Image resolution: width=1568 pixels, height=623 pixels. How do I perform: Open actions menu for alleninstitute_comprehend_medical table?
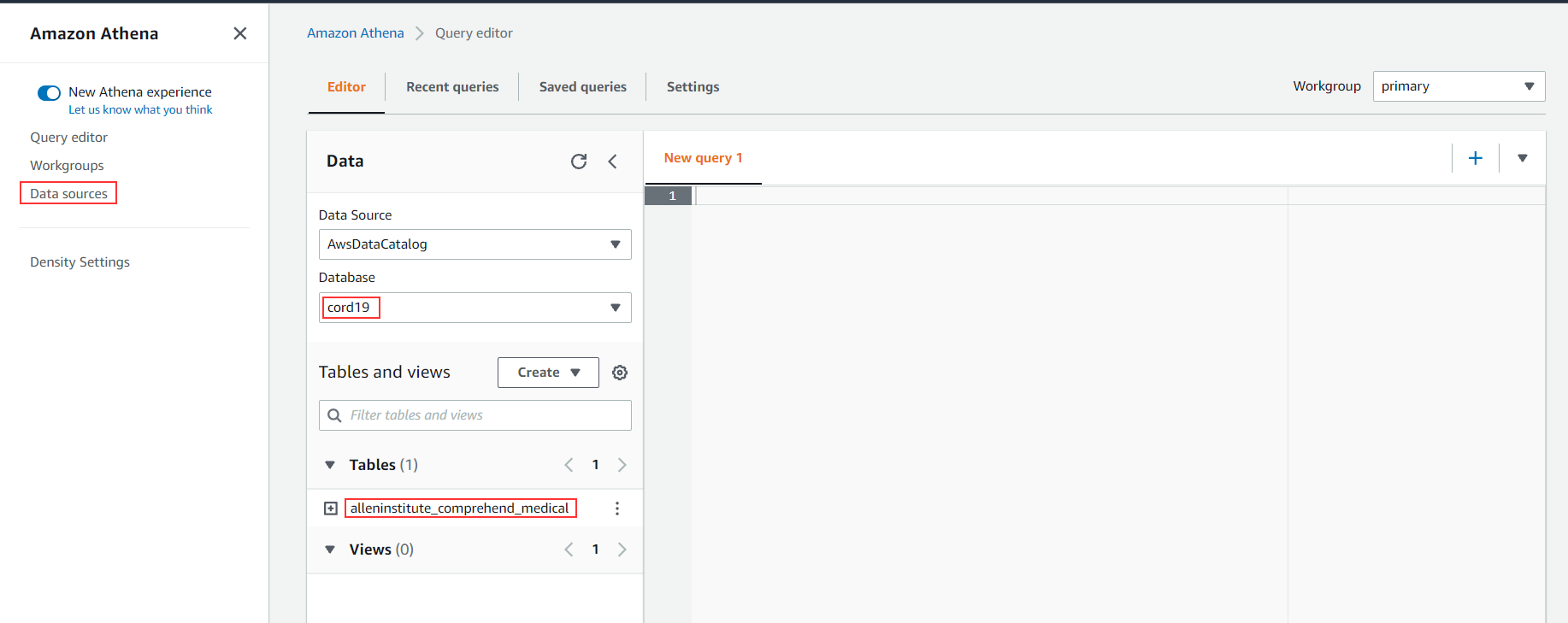[x=617, y=508]
